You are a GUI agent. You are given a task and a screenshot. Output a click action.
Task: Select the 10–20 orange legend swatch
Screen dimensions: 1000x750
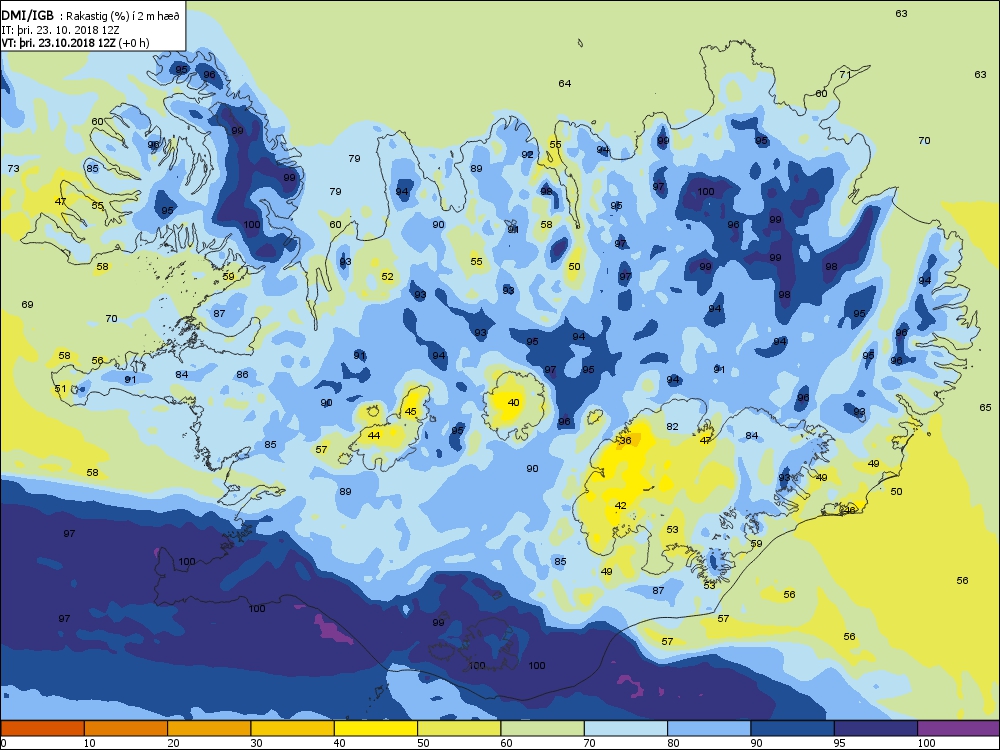coord(126,728)
